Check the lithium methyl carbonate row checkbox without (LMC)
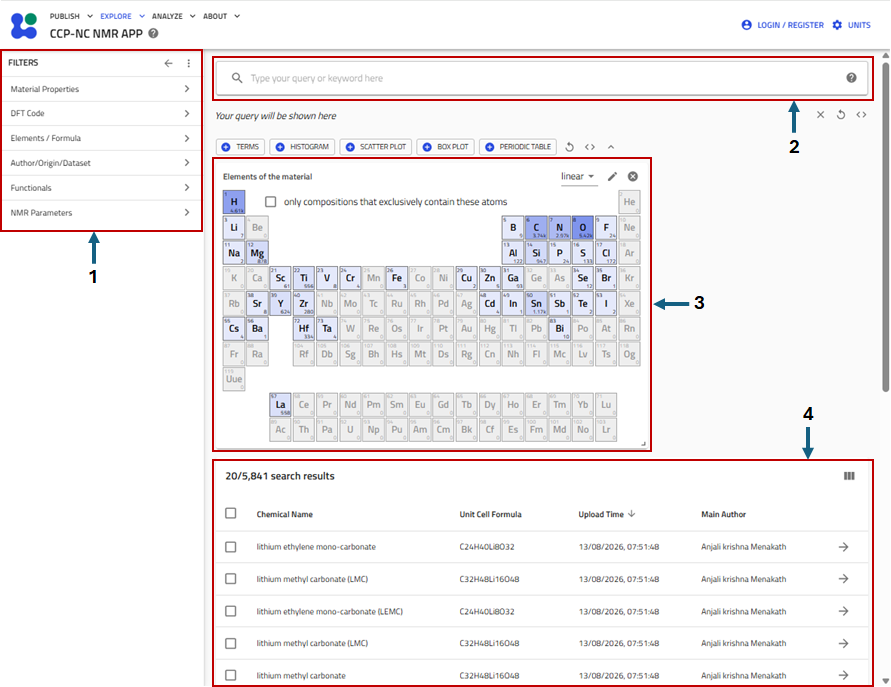The image size is (891, 687). (231, 676)
